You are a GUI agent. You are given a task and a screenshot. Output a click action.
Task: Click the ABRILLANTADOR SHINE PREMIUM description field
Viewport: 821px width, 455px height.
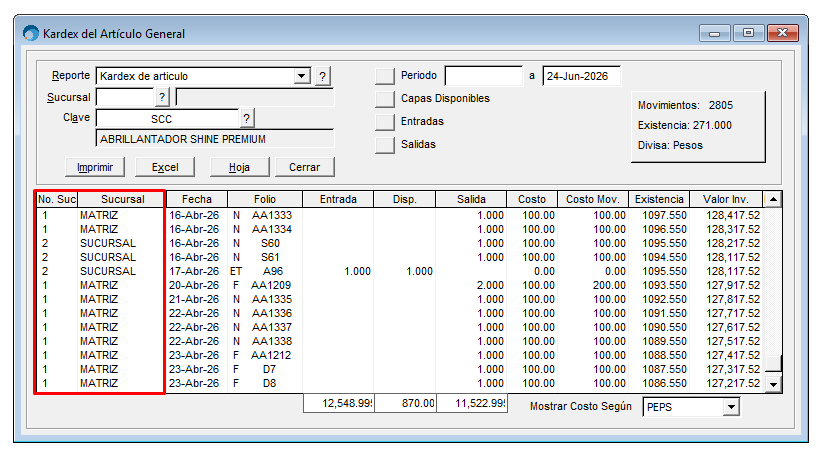215,139
